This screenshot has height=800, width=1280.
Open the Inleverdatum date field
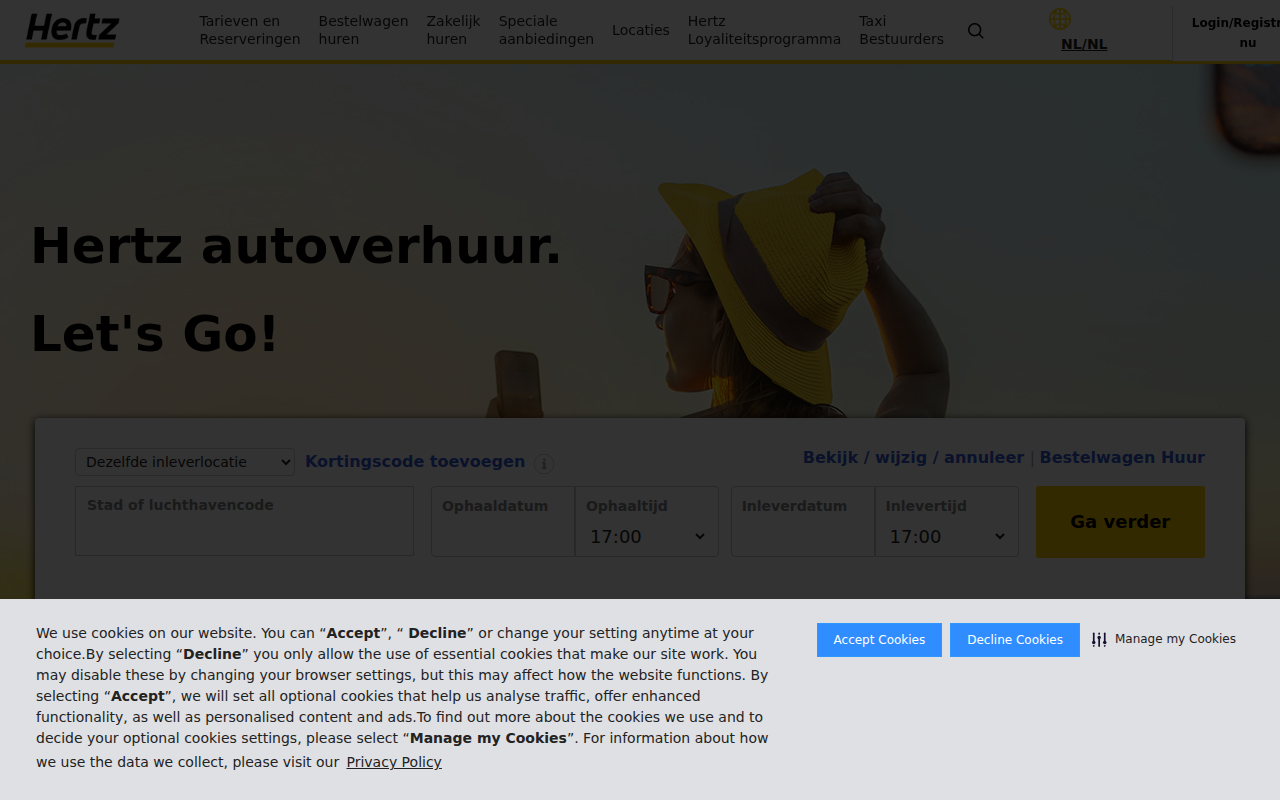point(803,521)
